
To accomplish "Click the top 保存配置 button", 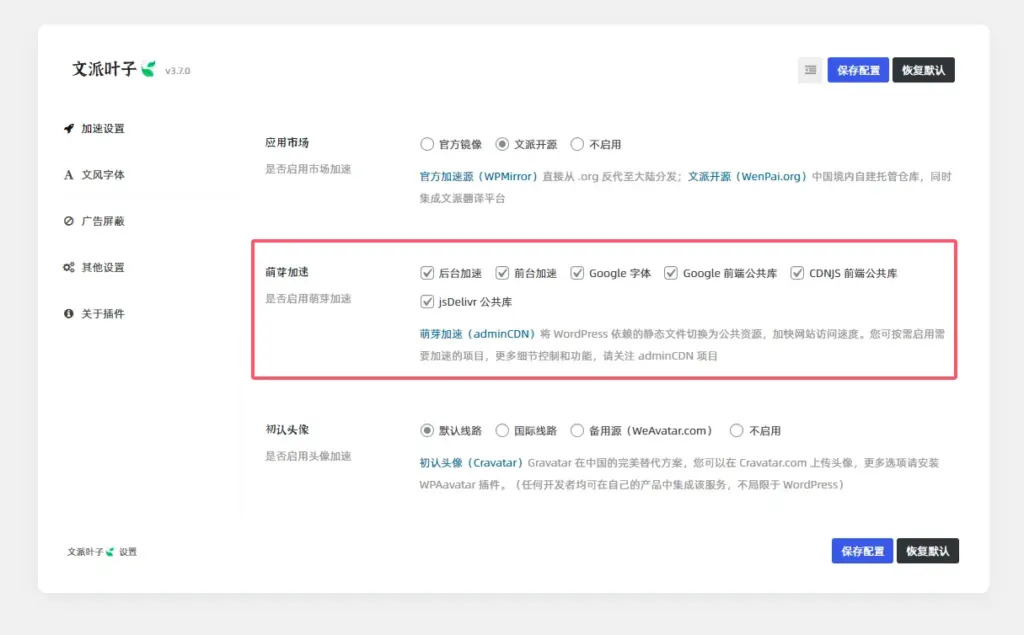I will click(x=858, y=70).
